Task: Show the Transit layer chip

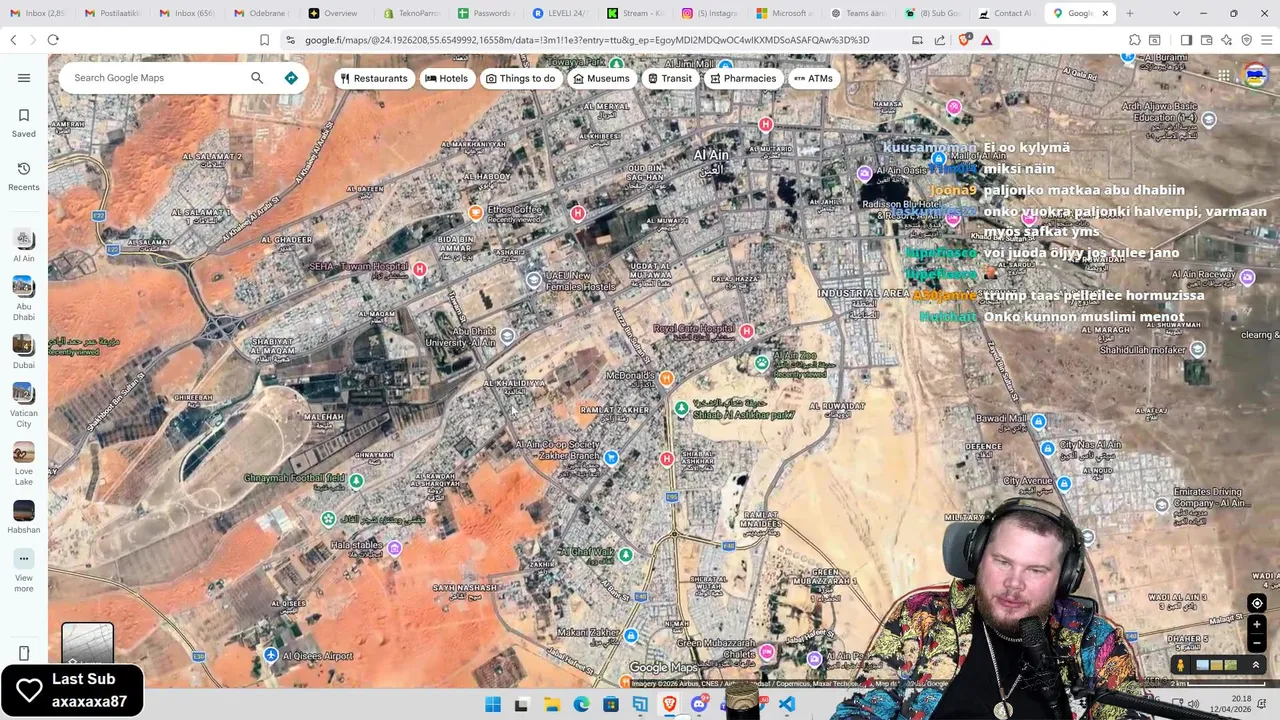Action: coord(669,78)
